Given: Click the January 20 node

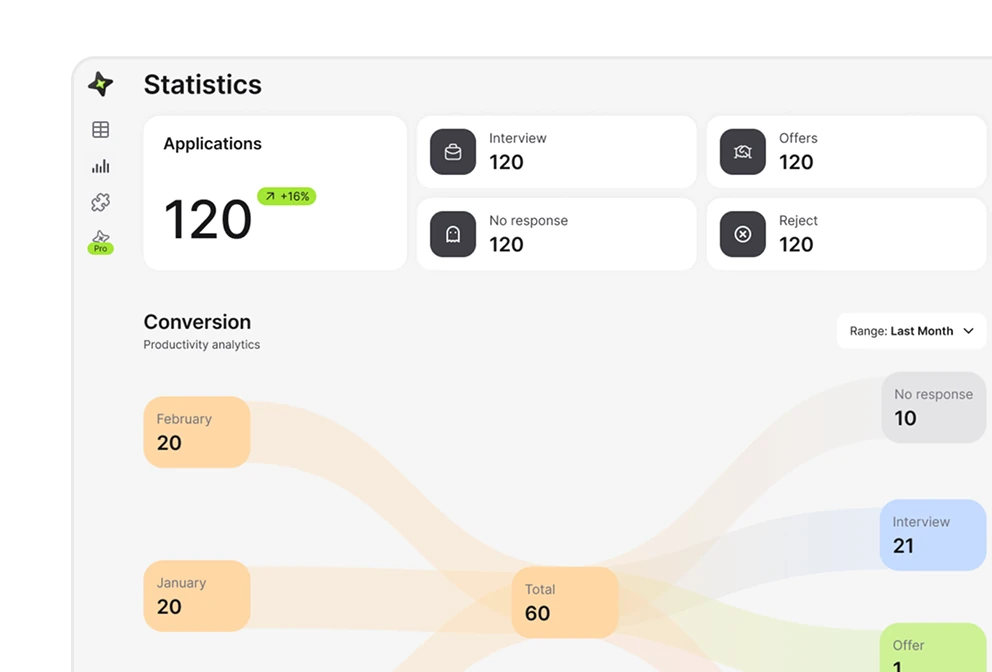Looking at the screenshot, I should (197, 596).
